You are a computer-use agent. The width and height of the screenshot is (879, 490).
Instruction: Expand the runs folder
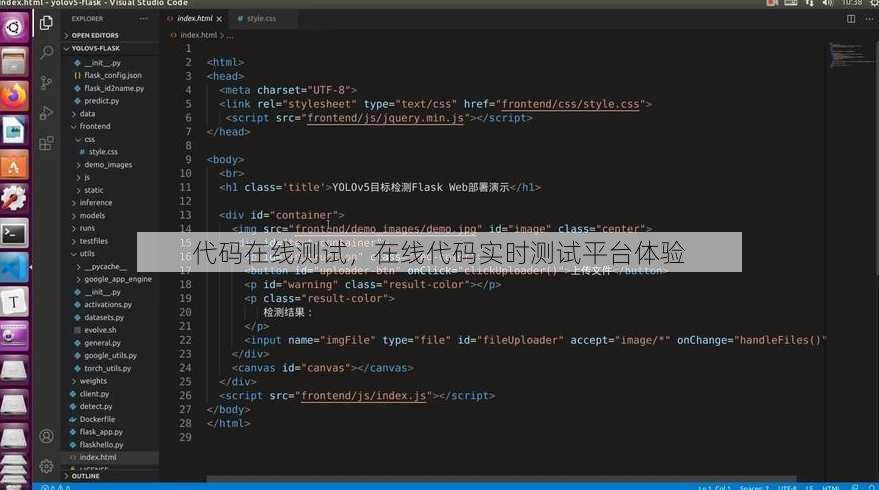click(87, 229)
